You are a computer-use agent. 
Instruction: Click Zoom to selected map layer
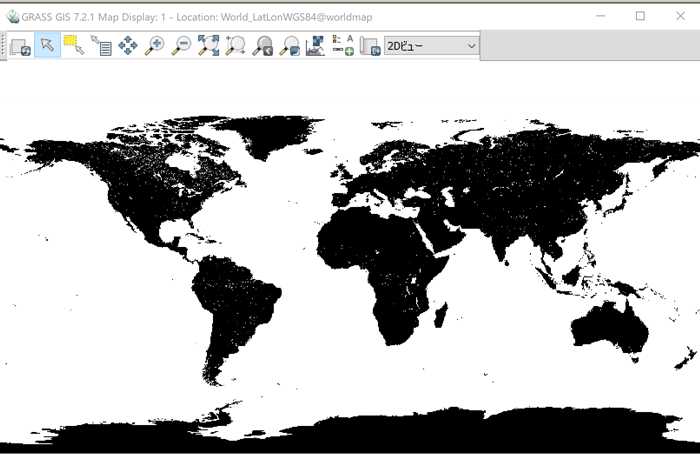point(208,46)
